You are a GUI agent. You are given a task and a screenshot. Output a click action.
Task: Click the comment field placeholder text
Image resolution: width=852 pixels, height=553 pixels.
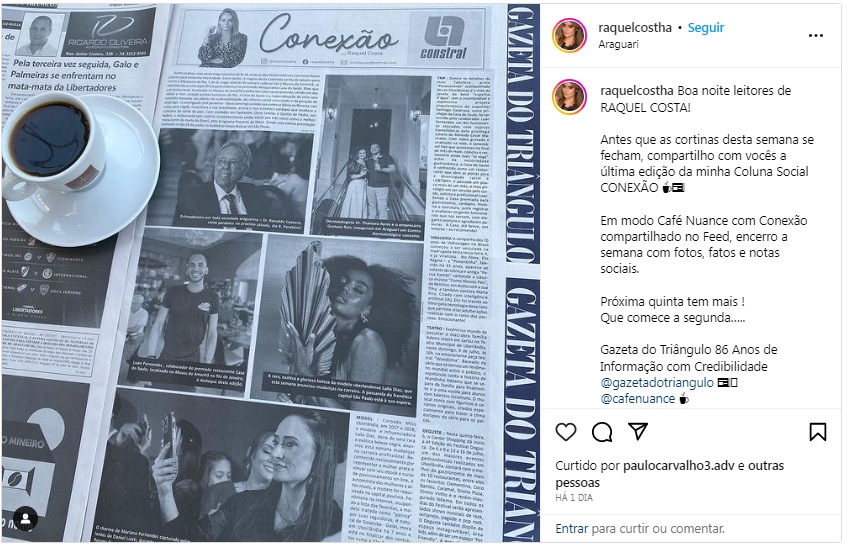(657, 529)
